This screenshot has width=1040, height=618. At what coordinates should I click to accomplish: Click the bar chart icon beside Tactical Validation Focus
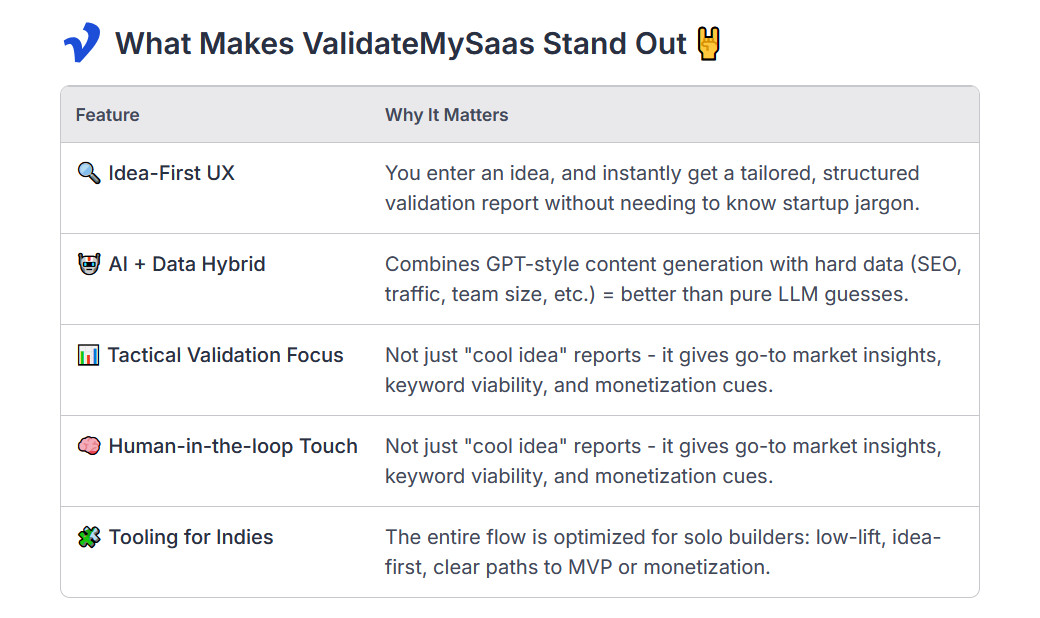coord(88,355)
